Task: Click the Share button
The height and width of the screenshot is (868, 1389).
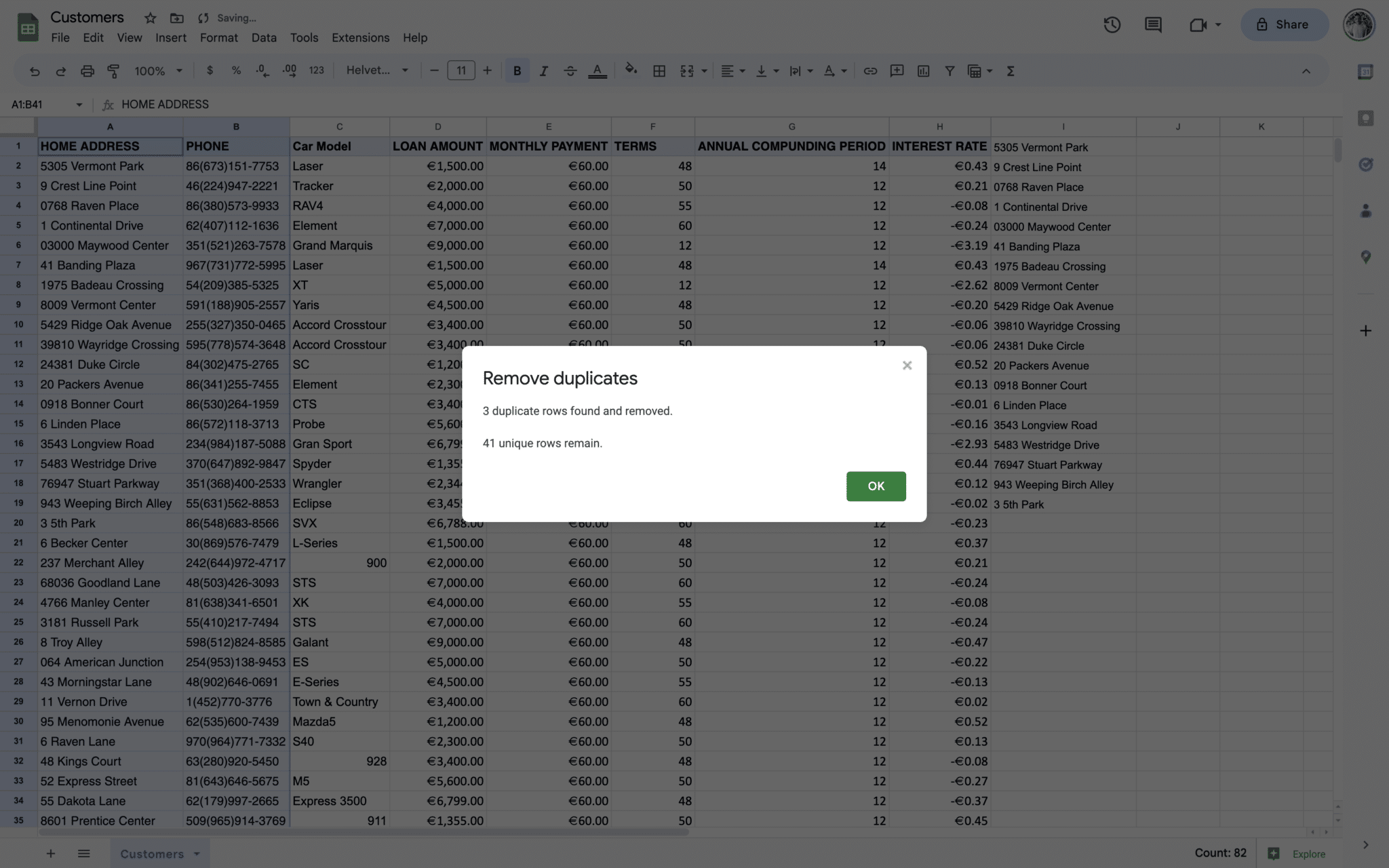Action: (1283, 24)
